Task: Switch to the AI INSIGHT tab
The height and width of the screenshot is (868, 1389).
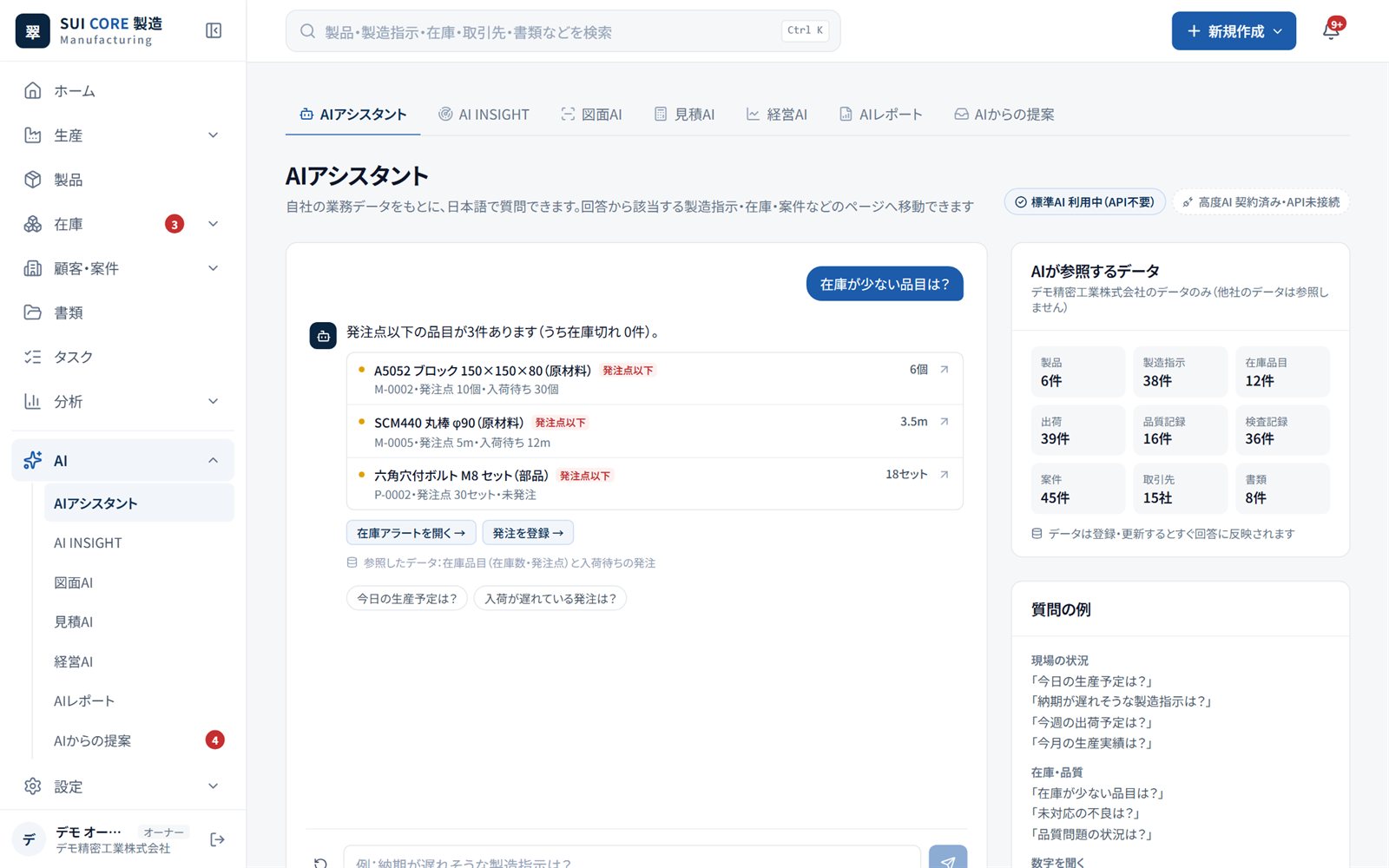Action: click(x=484, y=115)
